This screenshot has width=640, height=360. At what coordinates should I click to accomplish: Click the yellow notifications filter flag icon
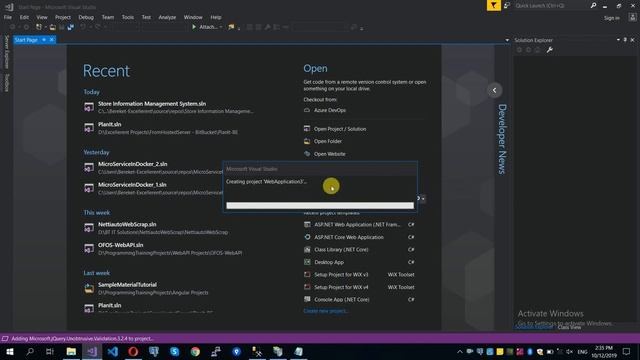[x=493, y=5]
